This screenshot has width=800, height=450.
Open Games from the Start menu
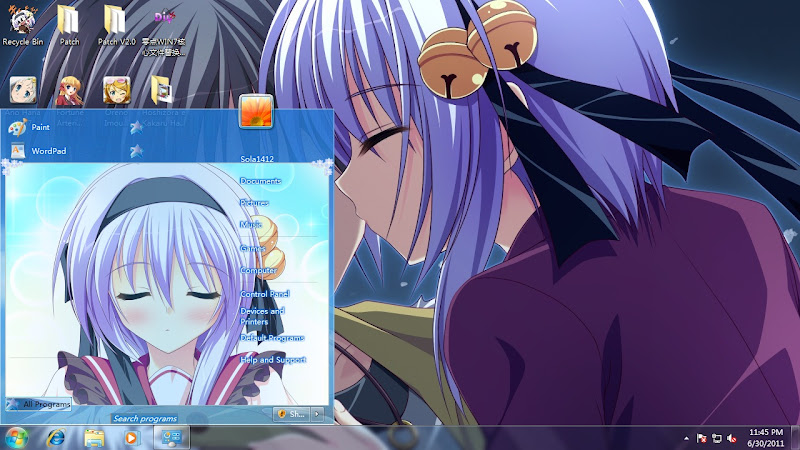click(253, 248)
